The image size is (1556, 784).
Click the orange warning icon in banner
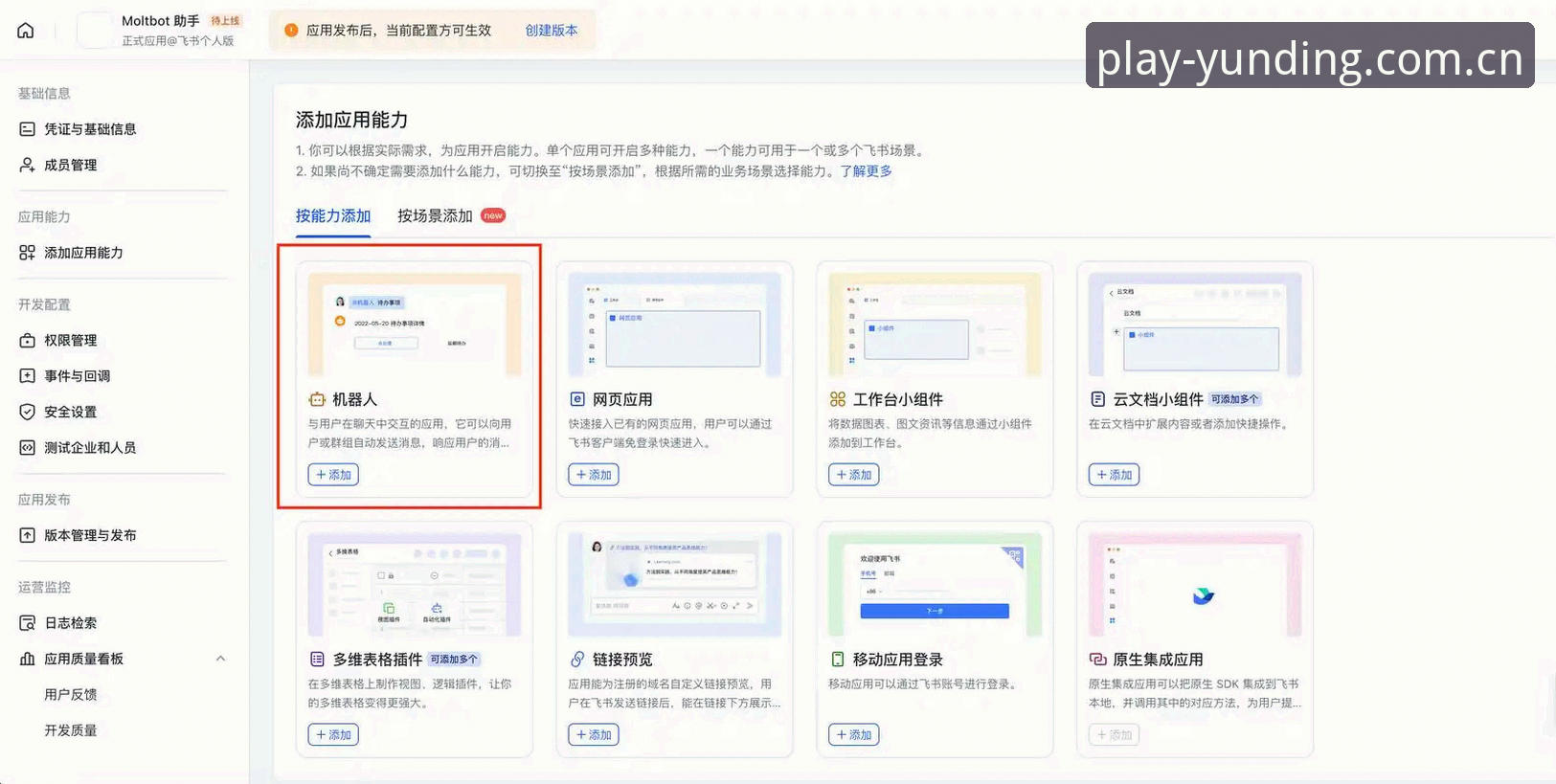click(x=291, y=30)
